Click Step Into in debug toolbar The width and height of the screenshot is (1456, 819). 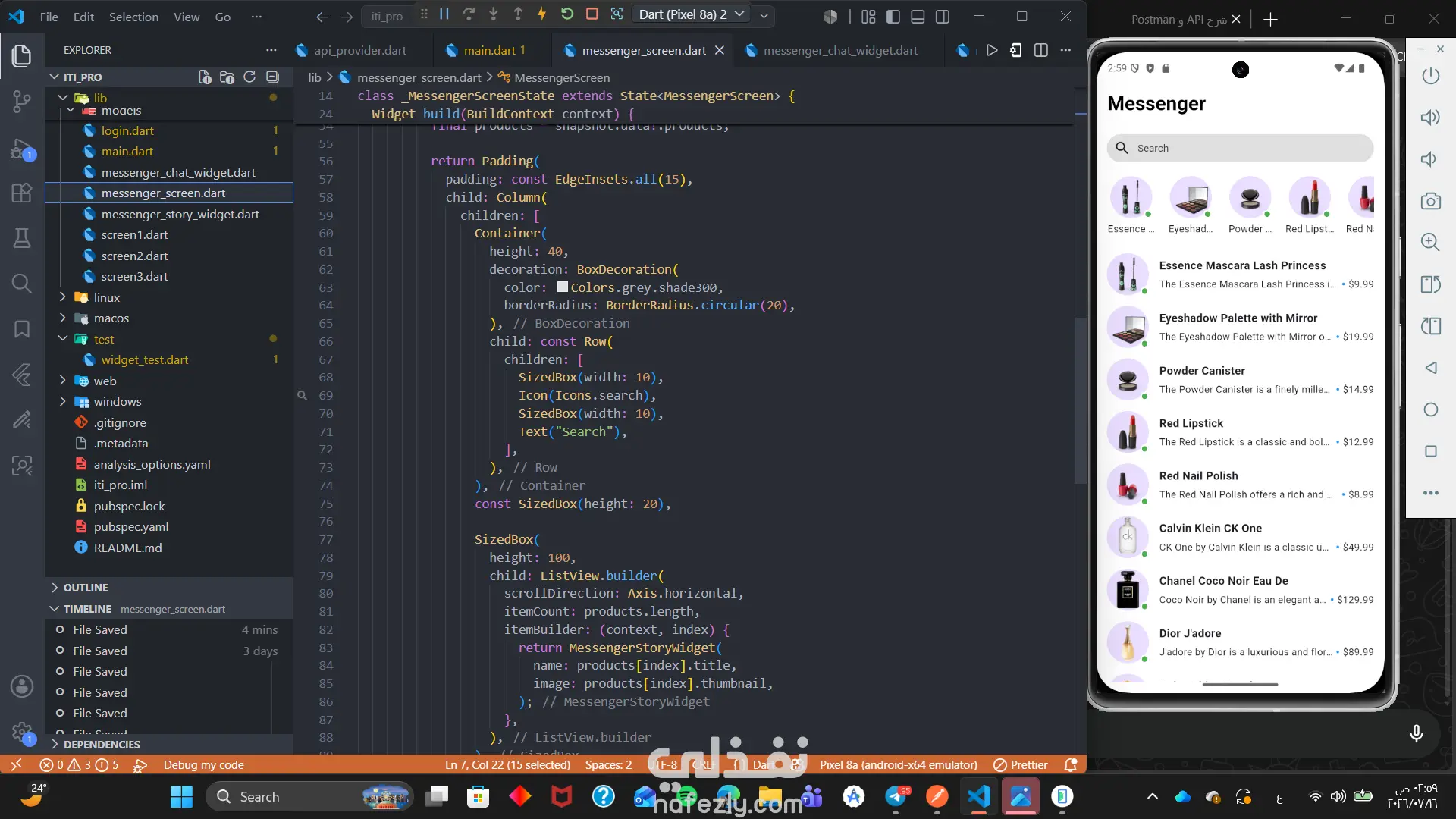click(494, 14)
